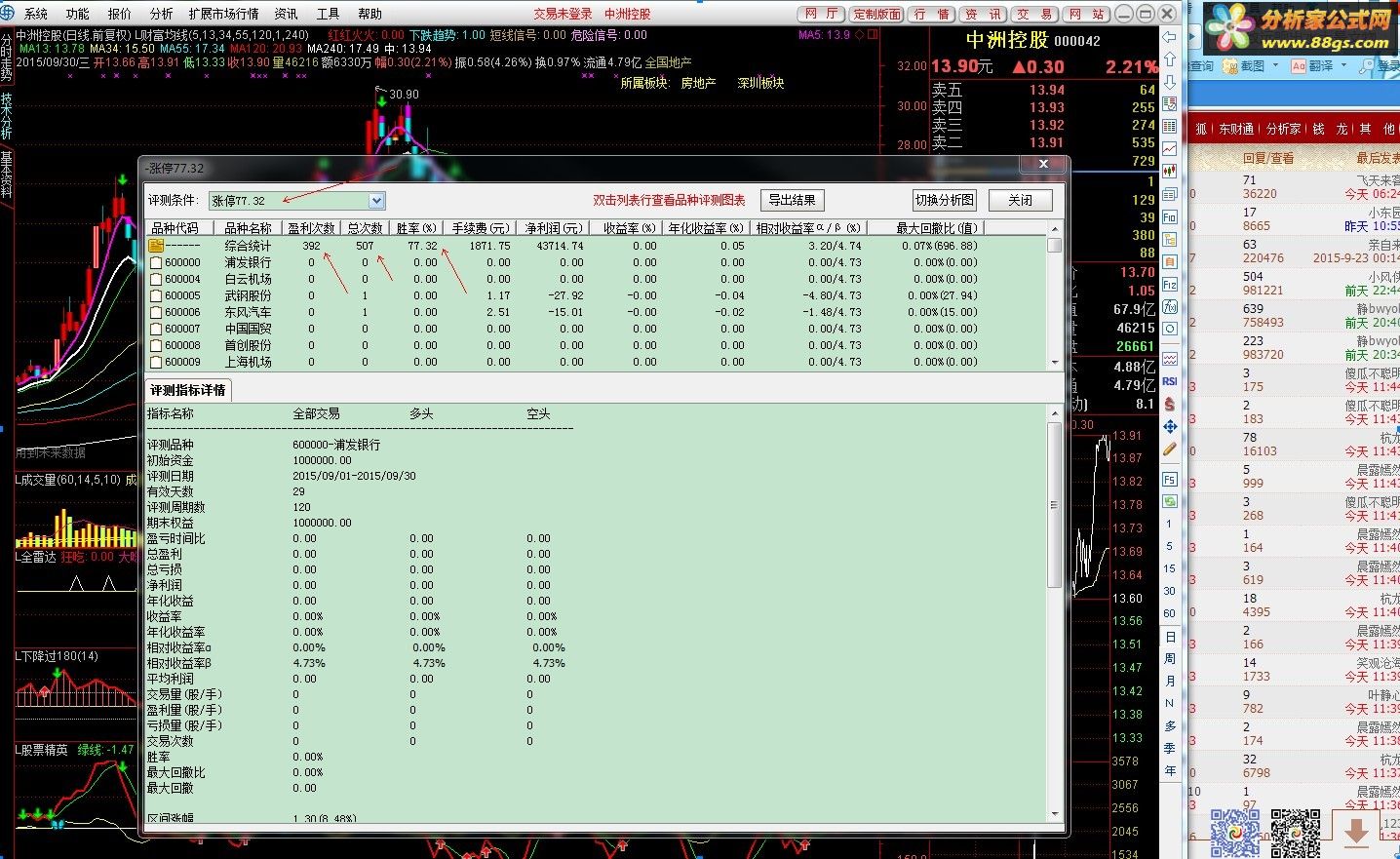Screen dimensions: 1400x859
Task: Click the orange 自 custom stocks icon
Action: [1169, 261]
